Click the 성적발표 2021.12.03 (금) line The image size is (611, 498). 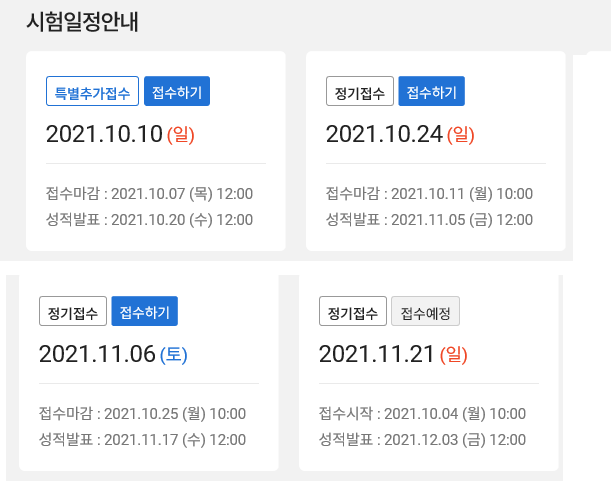tap(422, 440)
